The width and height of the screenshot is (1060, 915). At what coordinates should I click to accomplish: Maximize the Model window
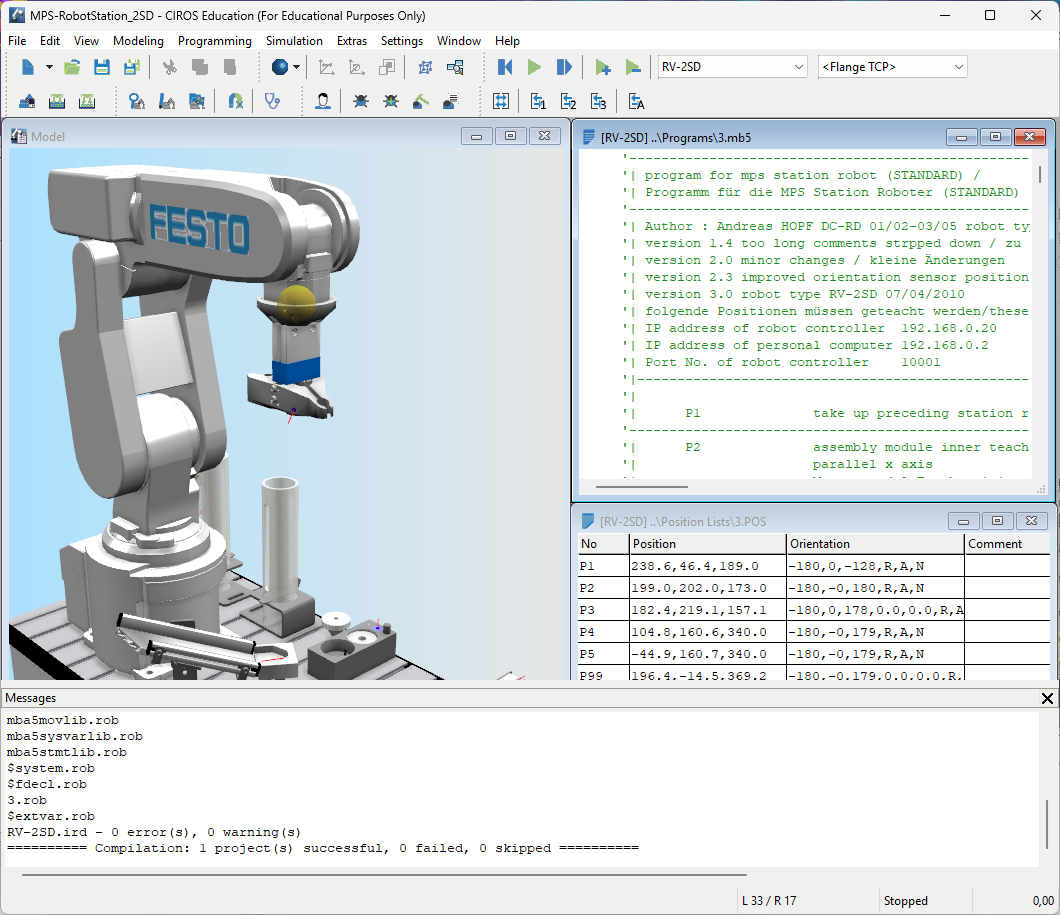pos(510,136)
